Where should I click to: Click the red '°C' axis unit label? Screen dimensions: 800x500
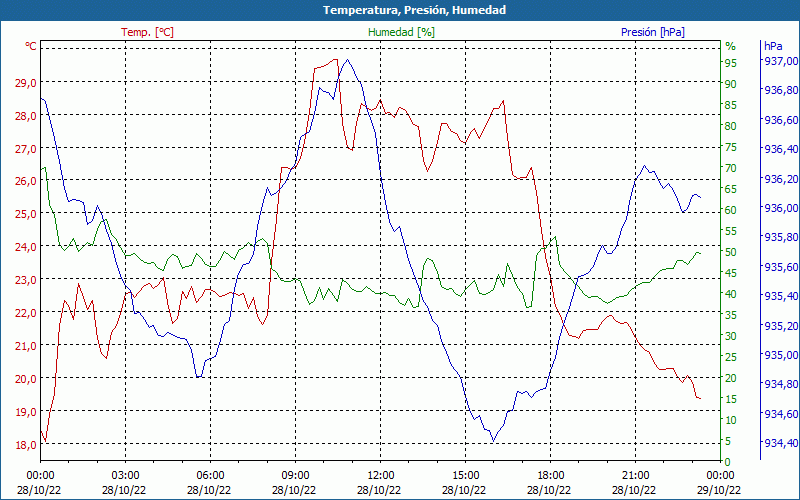[31, 46]
